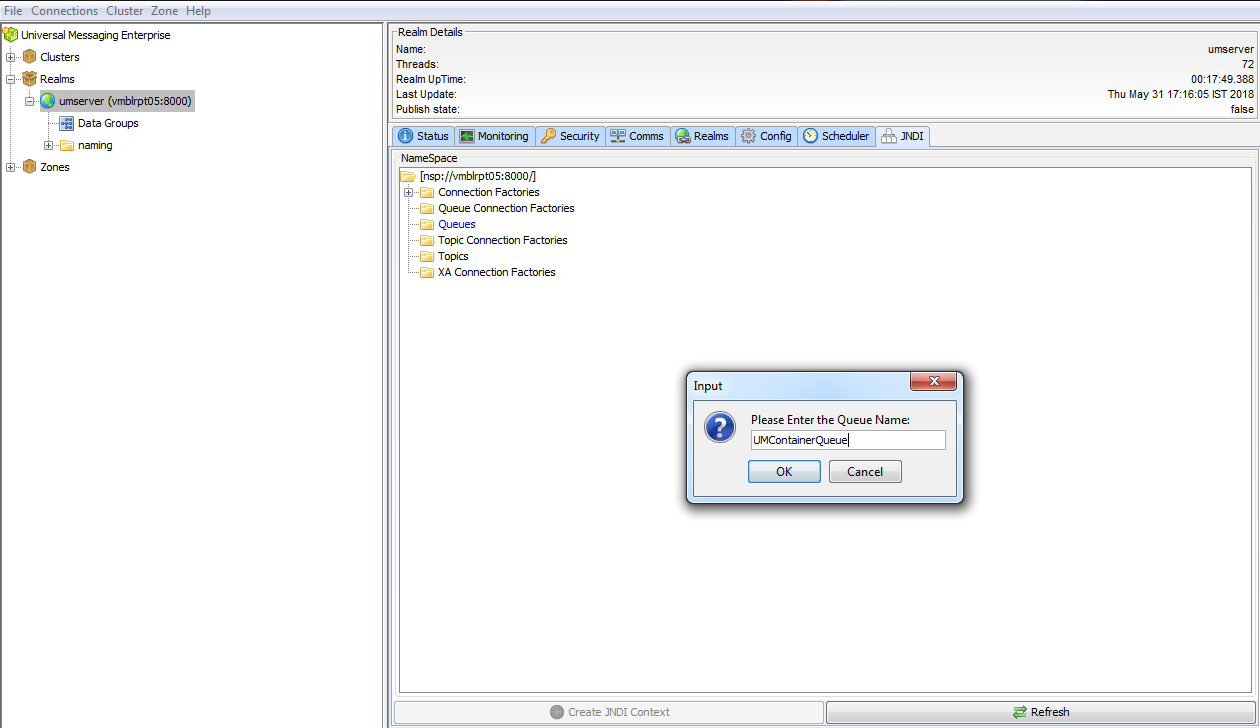
Task: Select the Security key icon tab
Action: (x=551, y=136)
